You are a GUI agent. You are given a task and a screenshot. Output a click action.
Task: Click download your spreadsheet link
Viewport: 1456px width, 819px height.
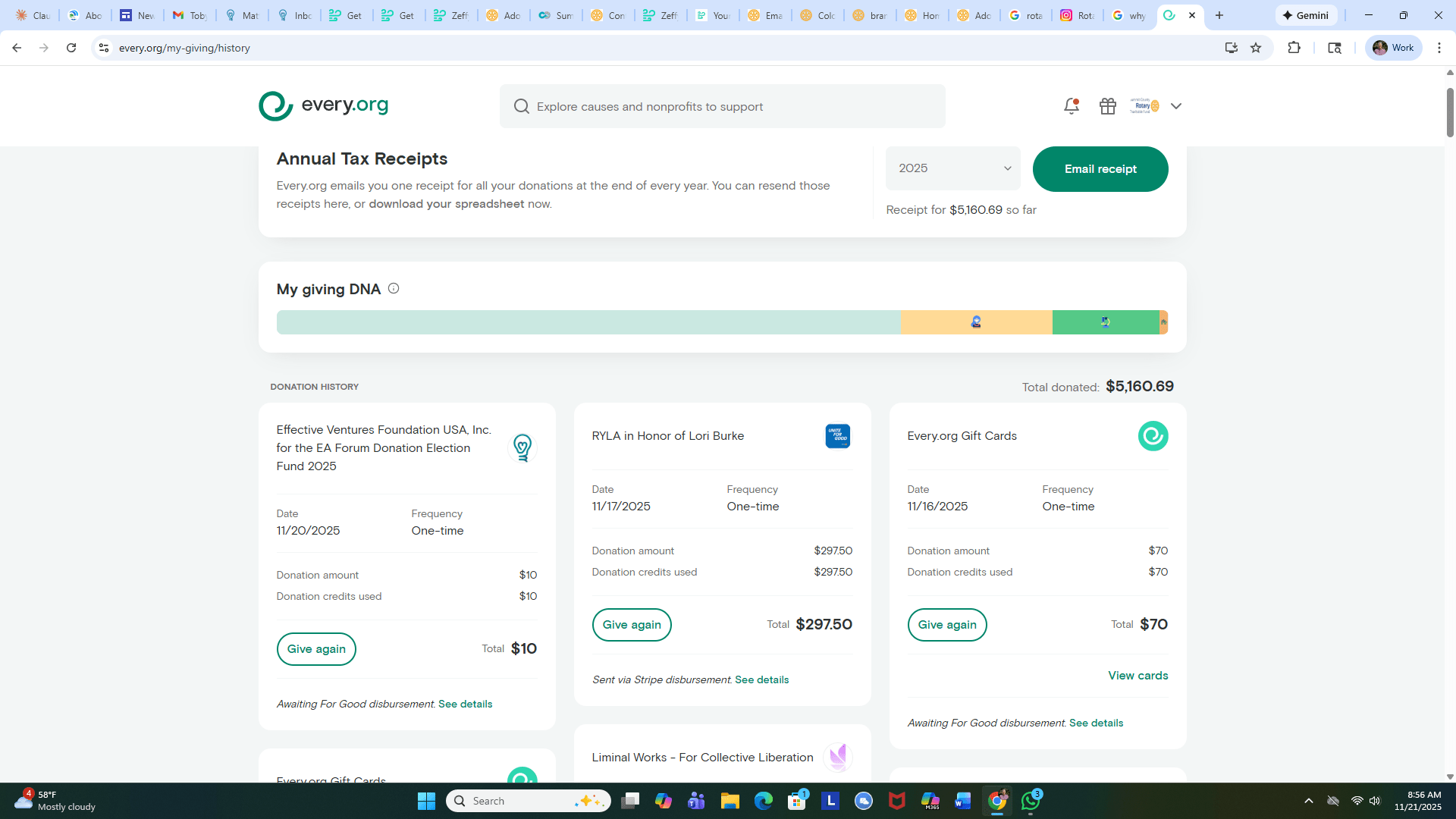pyautogui.click(x=446, y=204)
